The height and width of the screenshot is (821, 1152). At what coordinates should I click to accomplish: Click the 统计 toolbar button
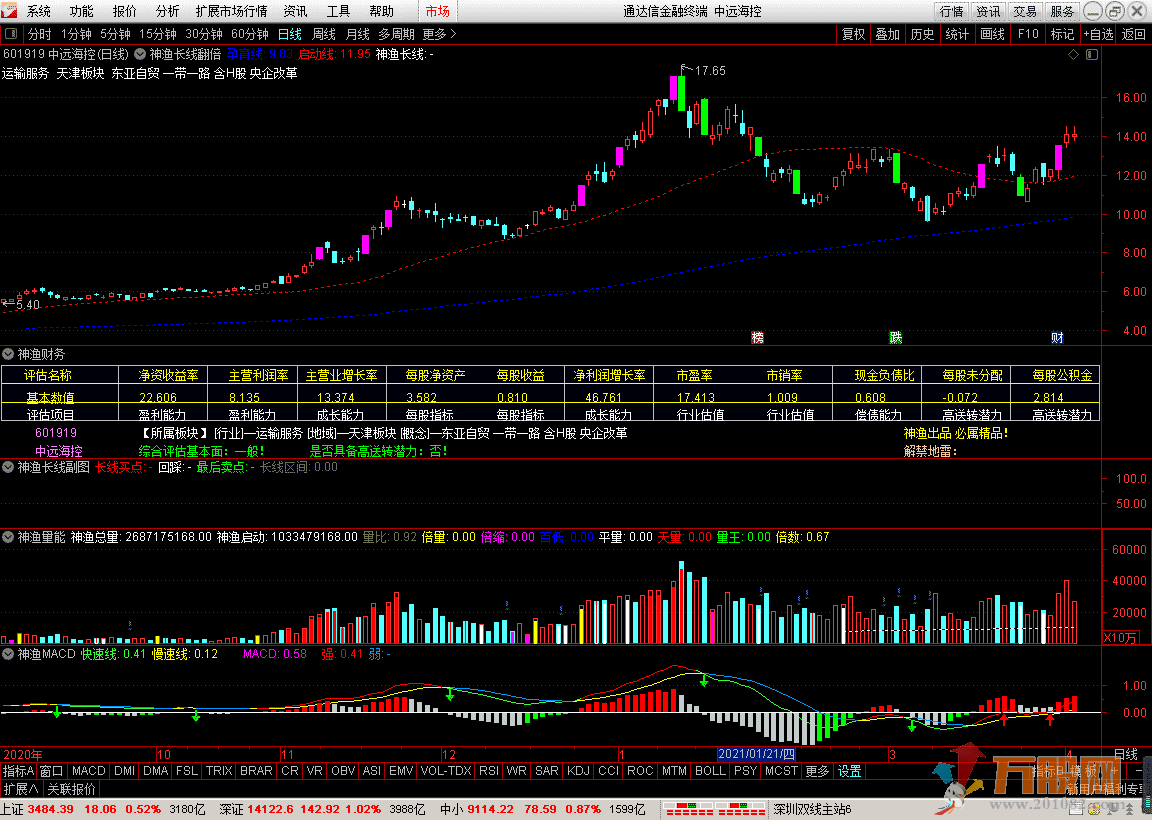click(x=957, y=34)
